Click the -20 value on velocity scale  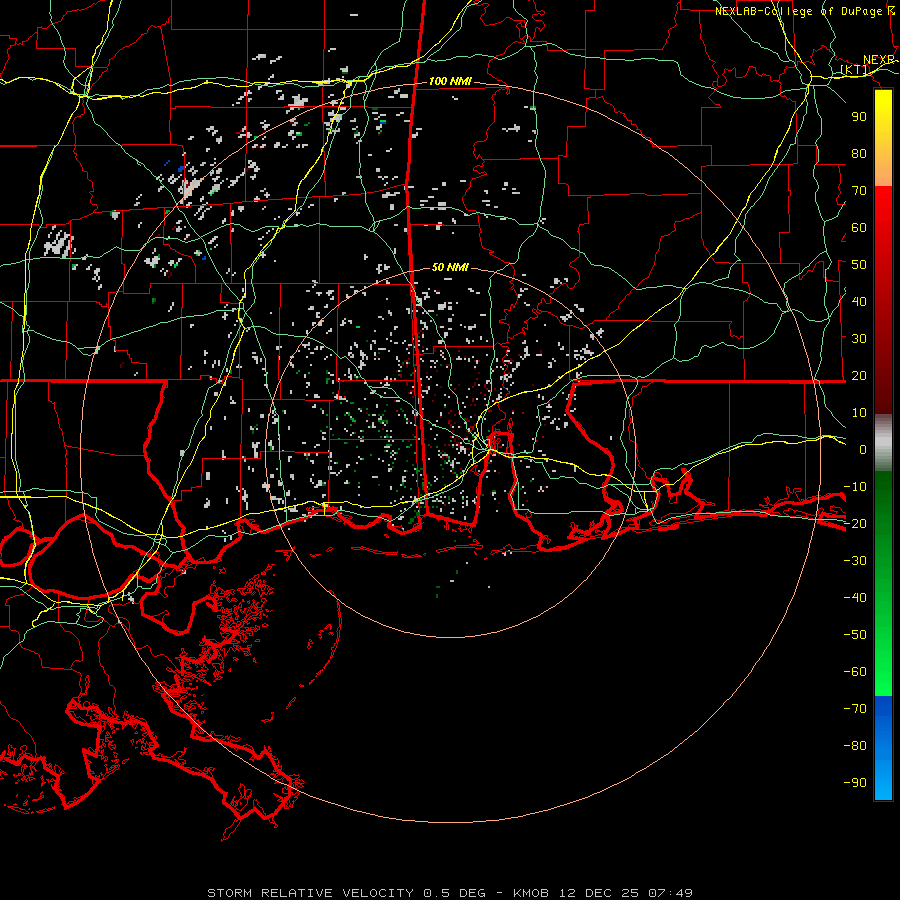855,524
